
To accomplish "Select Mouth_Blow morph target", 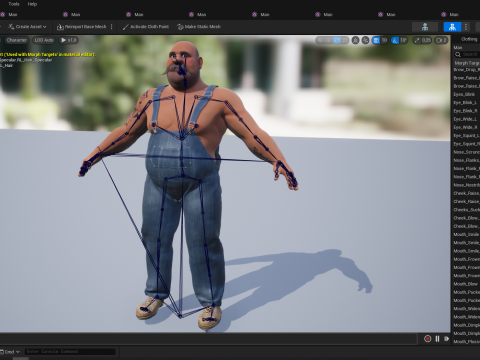I will (x=466, y=284).
